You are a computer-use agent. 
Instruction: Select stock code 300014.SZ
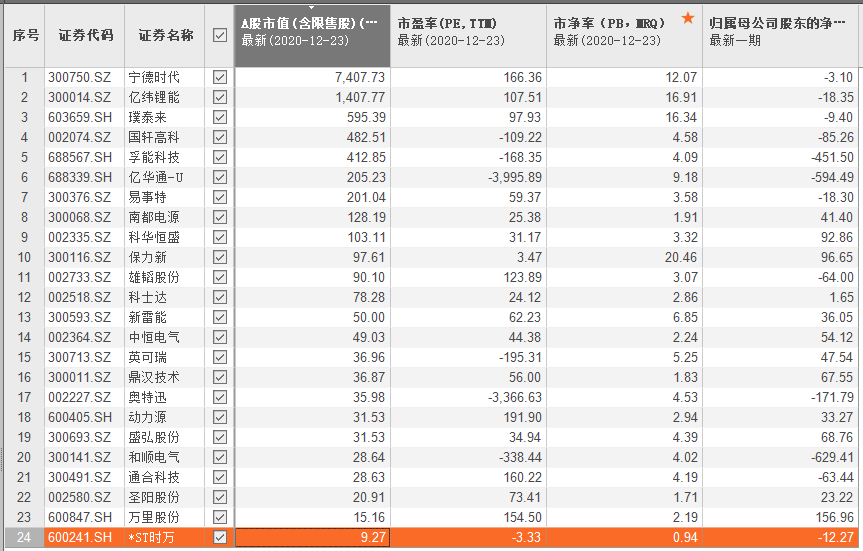tap(79, 97)
